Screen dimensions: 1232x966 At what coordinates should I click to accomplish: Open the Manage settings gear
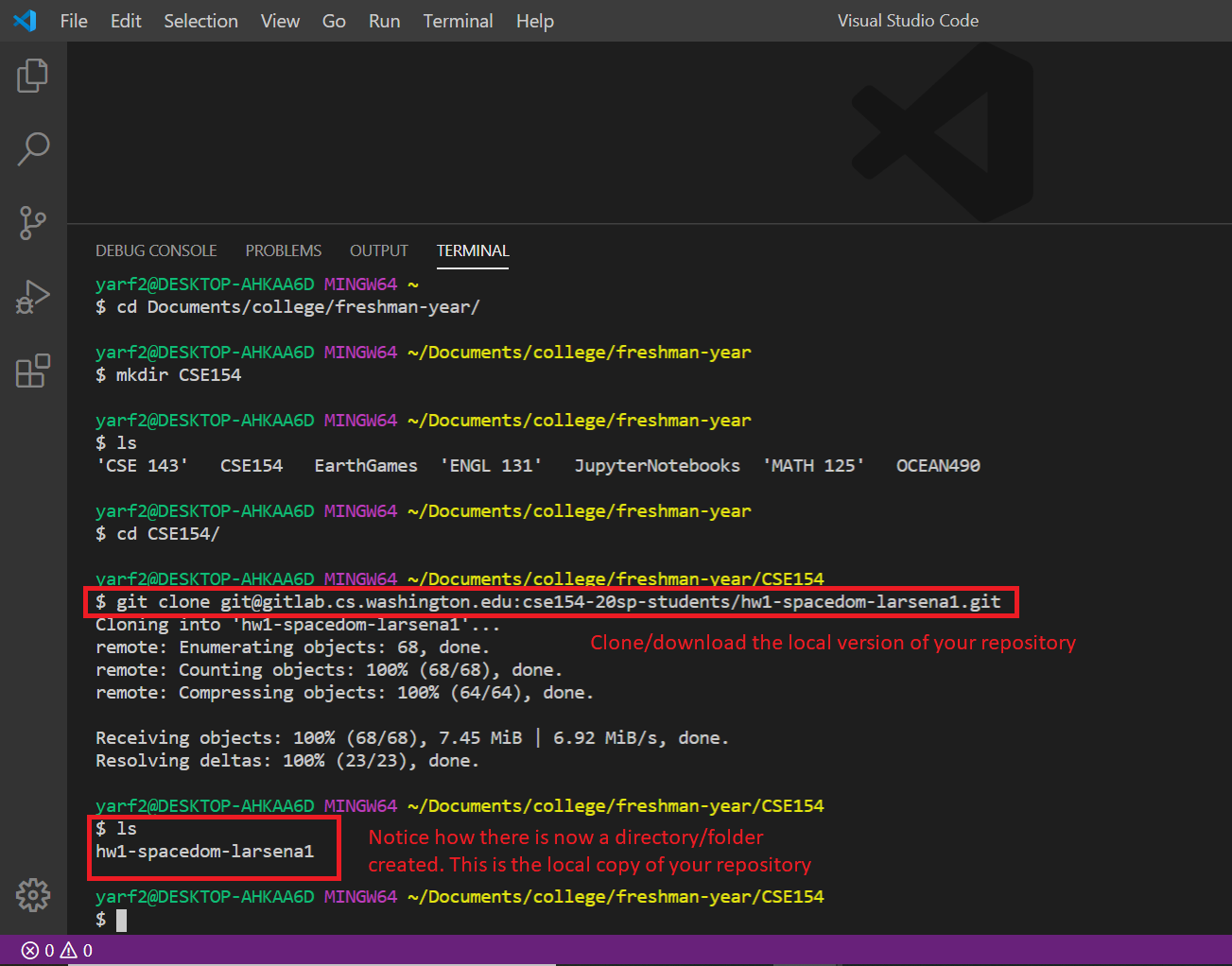[33, 895]
